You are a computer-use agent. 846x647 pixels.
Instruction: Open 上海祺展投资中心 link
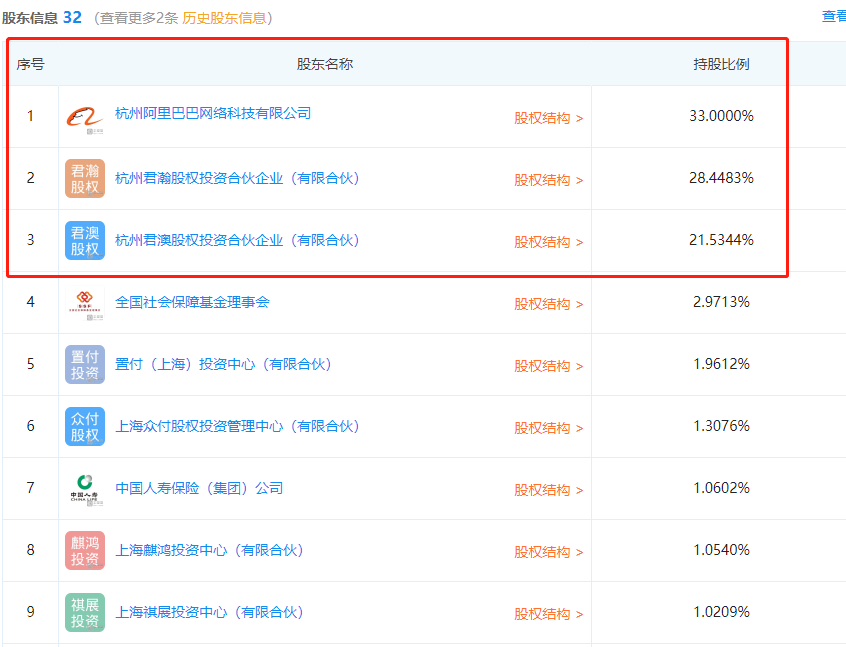(x=209, y=612)
